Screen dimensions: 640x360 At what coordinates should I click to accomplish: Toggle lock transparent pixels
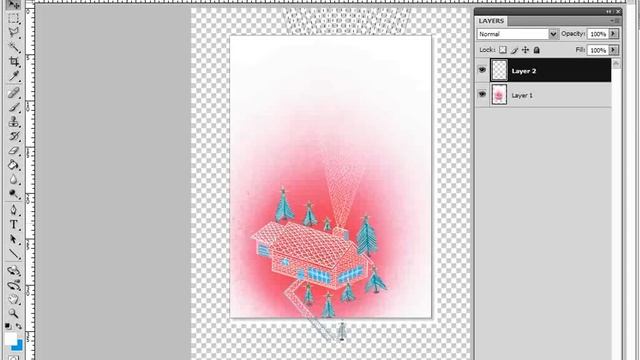503,50
